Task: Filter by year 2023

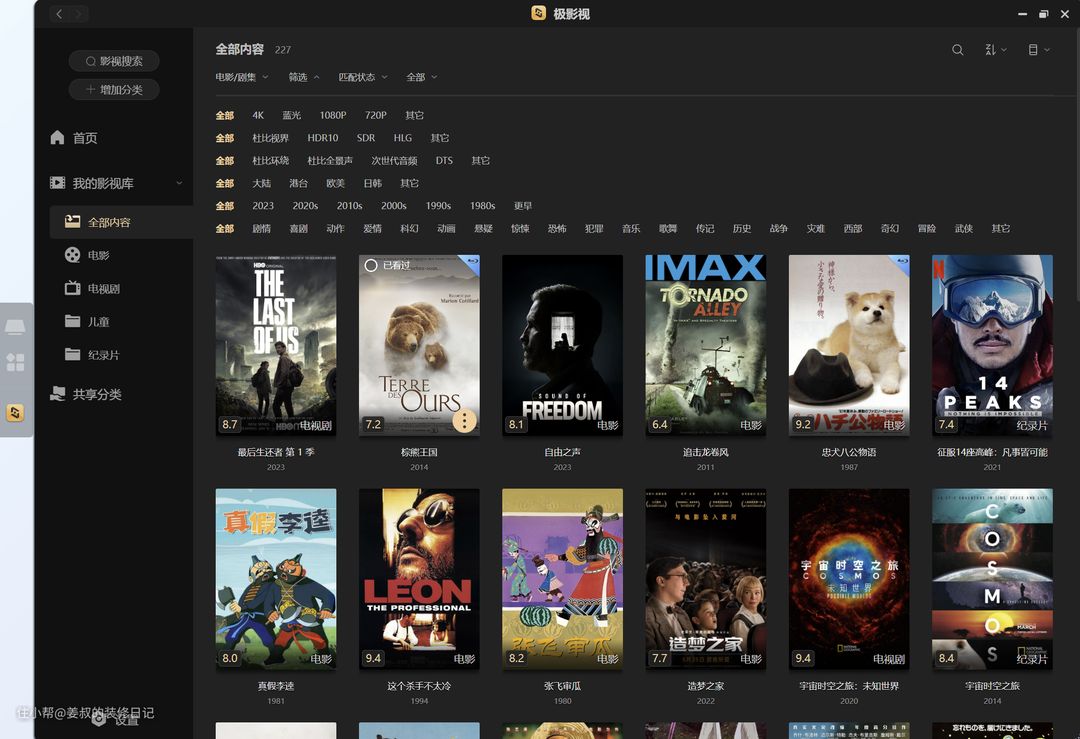Action: (x=263, y=206)
